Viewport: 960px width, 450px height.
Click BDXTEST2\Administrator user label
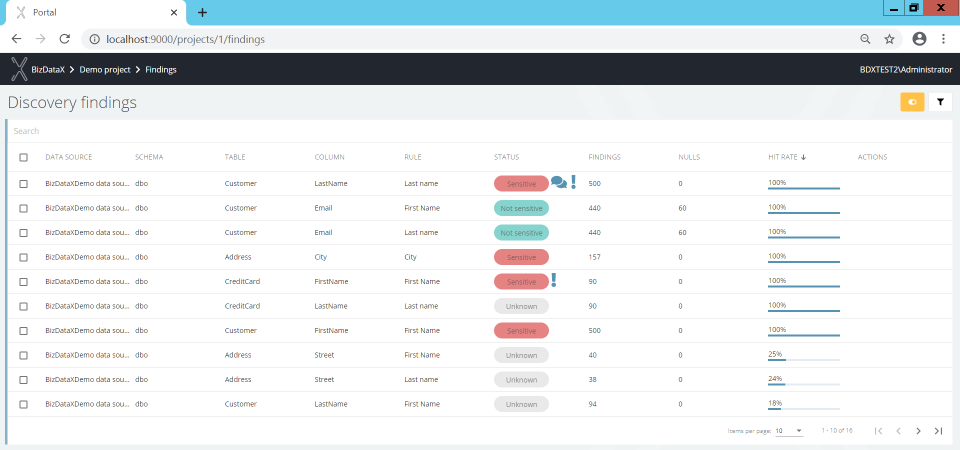pos(906,70)
